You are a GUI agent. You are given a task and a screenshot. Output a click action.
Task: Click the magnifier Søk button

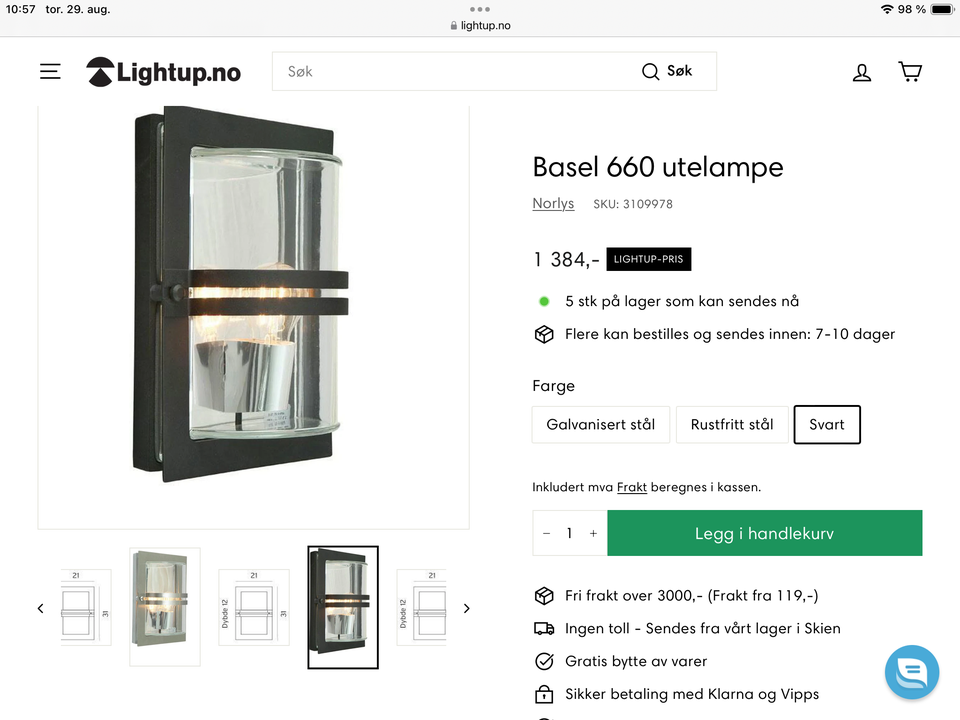[667, 71]
